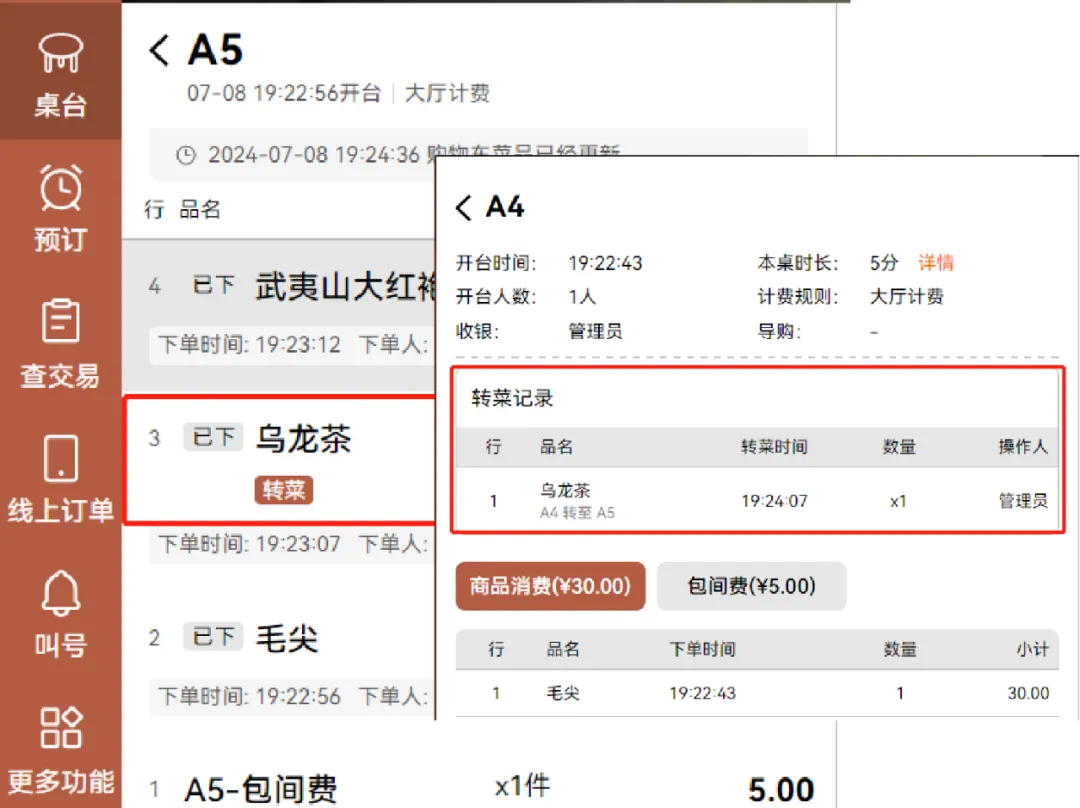
Task: Click back arrow next to A5
Action: tap(159, 51)
